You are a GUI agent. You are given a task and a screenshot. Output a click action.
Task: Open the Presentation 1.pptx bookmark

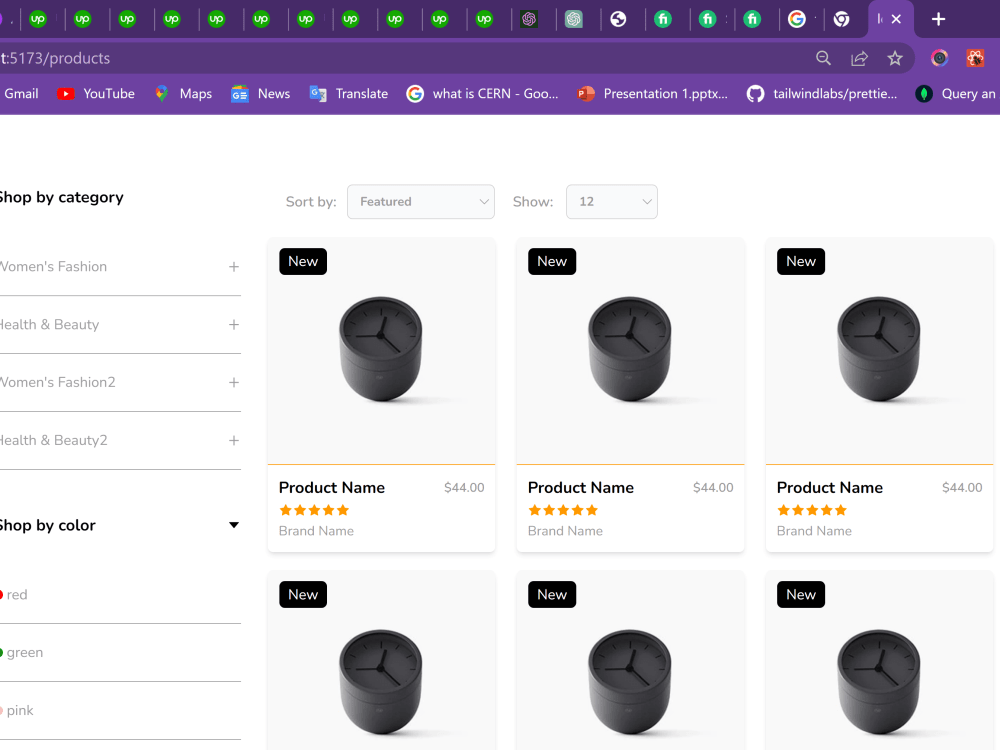pos(652,94)
